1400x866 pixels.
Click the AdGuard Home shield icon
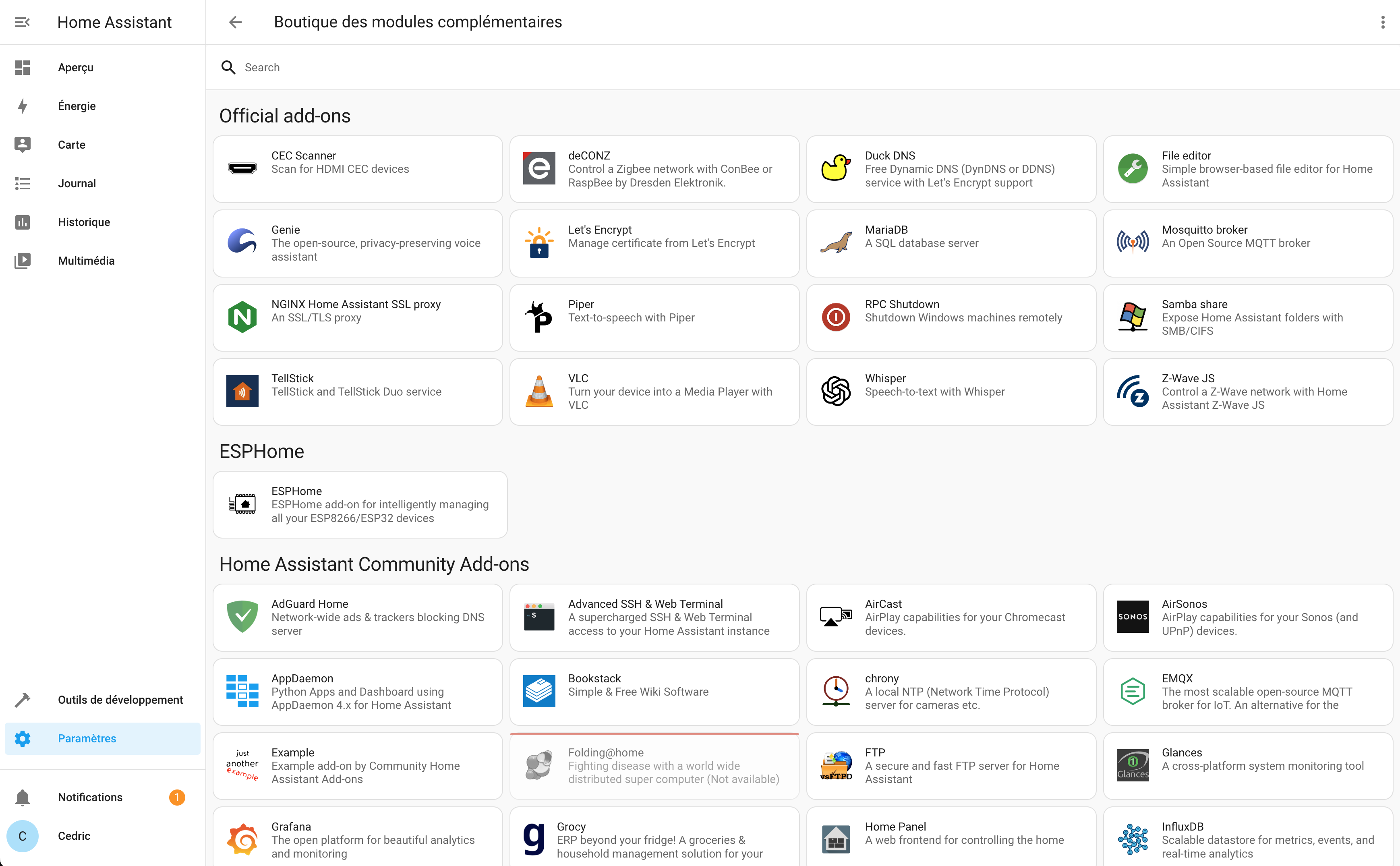pyautogui.click(x=242, y=617)
